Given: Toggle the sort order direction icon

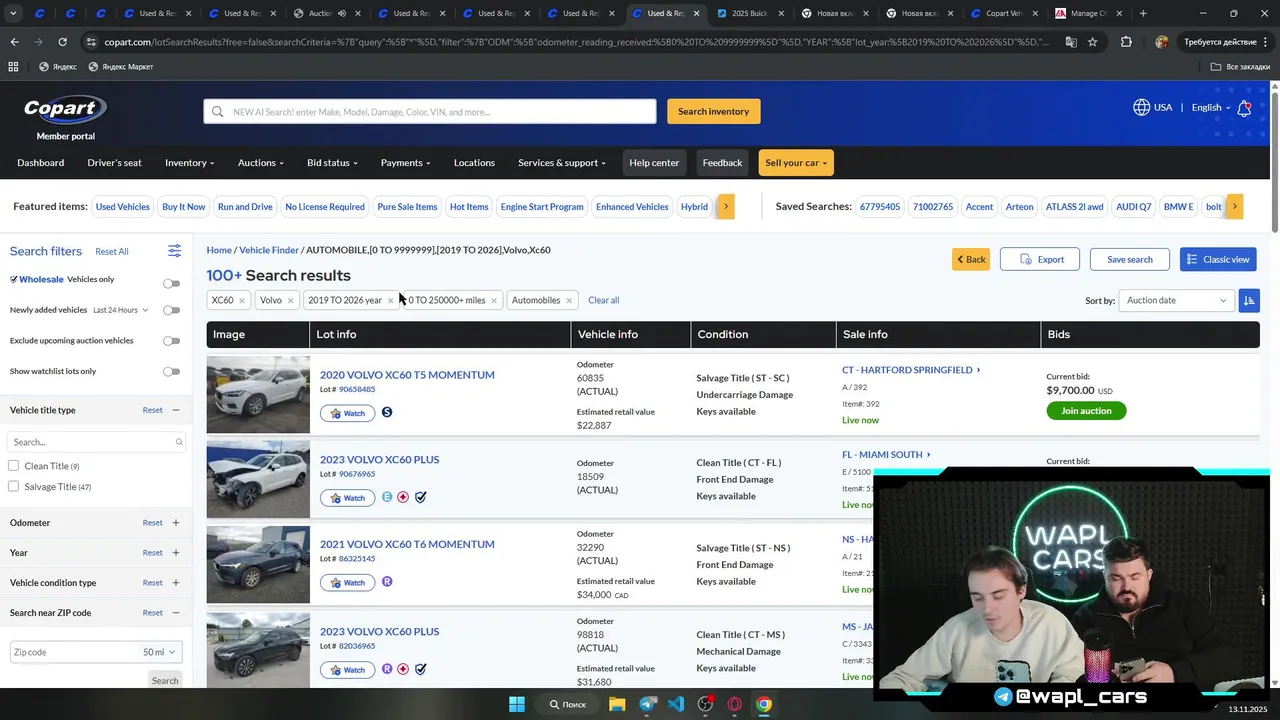Looking at the screenshot, I should [x=1248, y=300].
